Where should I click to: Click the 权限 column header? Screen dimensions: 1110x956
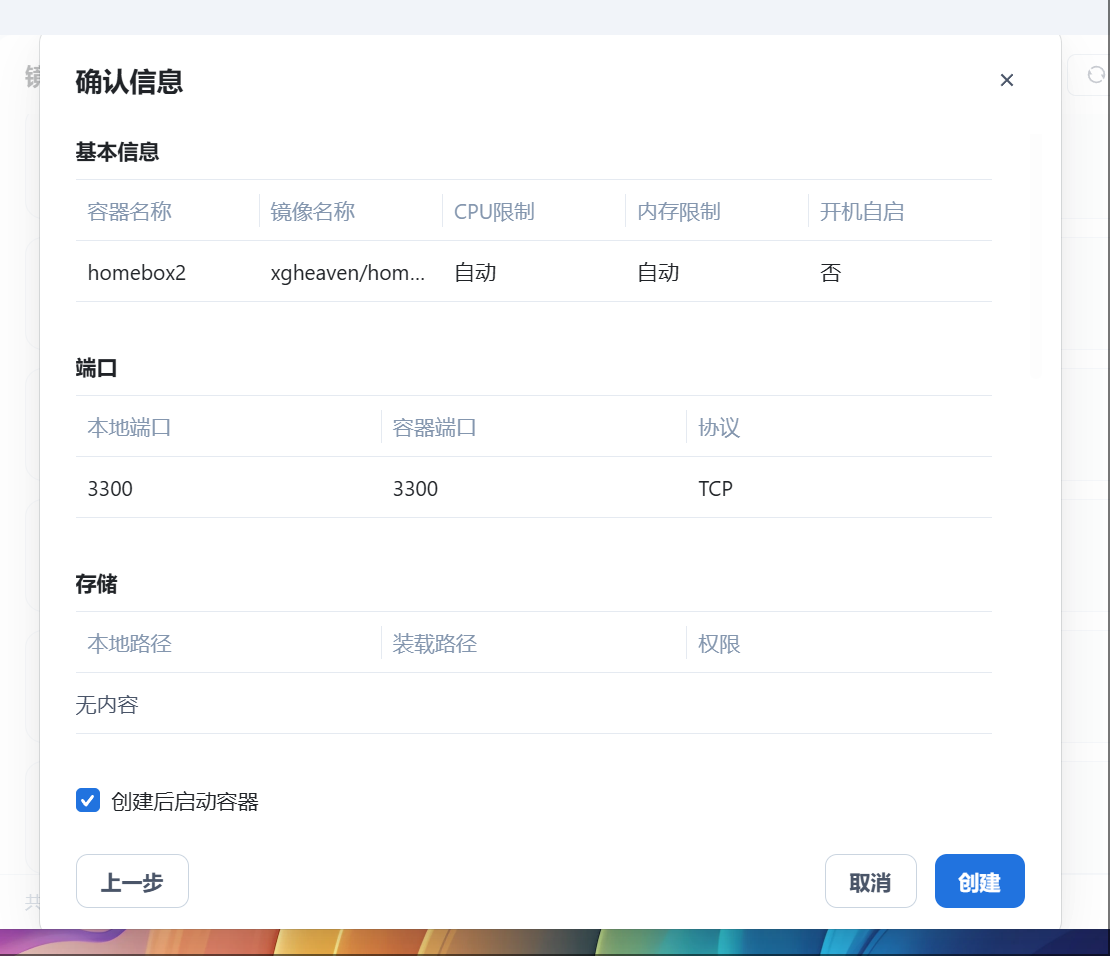point(719,644)
